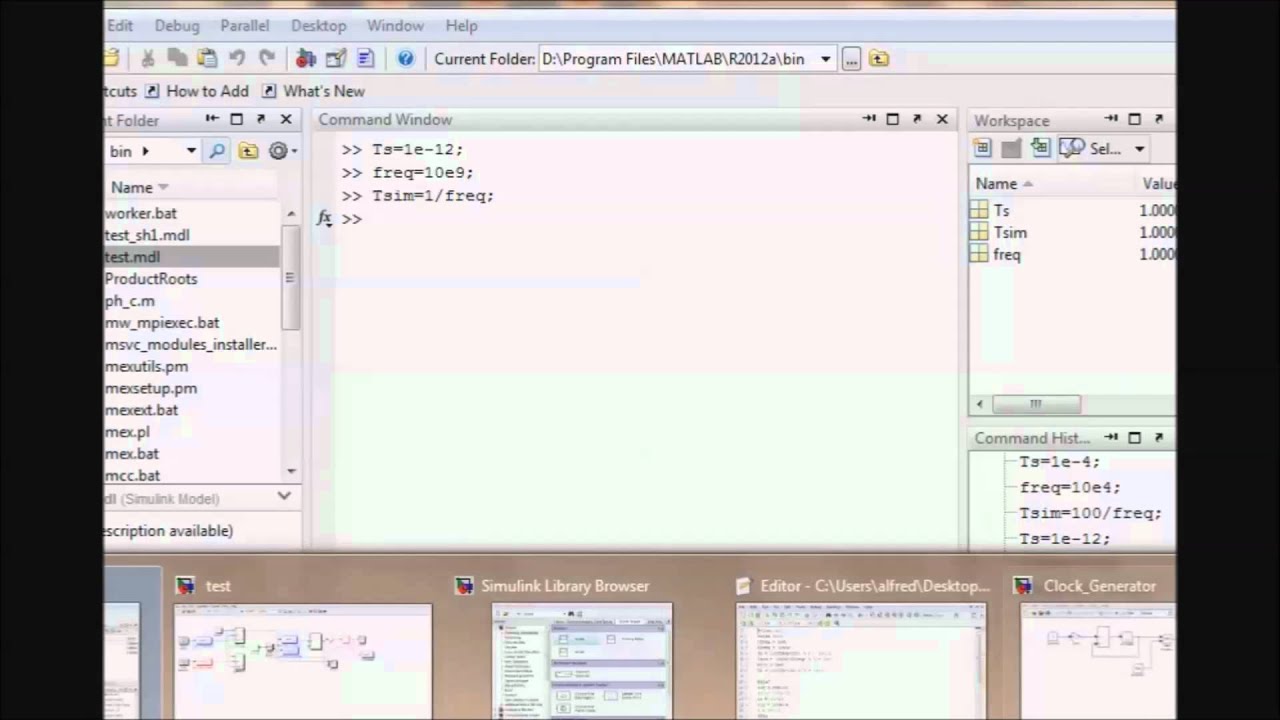Sort Current Folder by Name header
Image resolution: width=1280 pixels, height=720 pixels.
pos(139,187)
